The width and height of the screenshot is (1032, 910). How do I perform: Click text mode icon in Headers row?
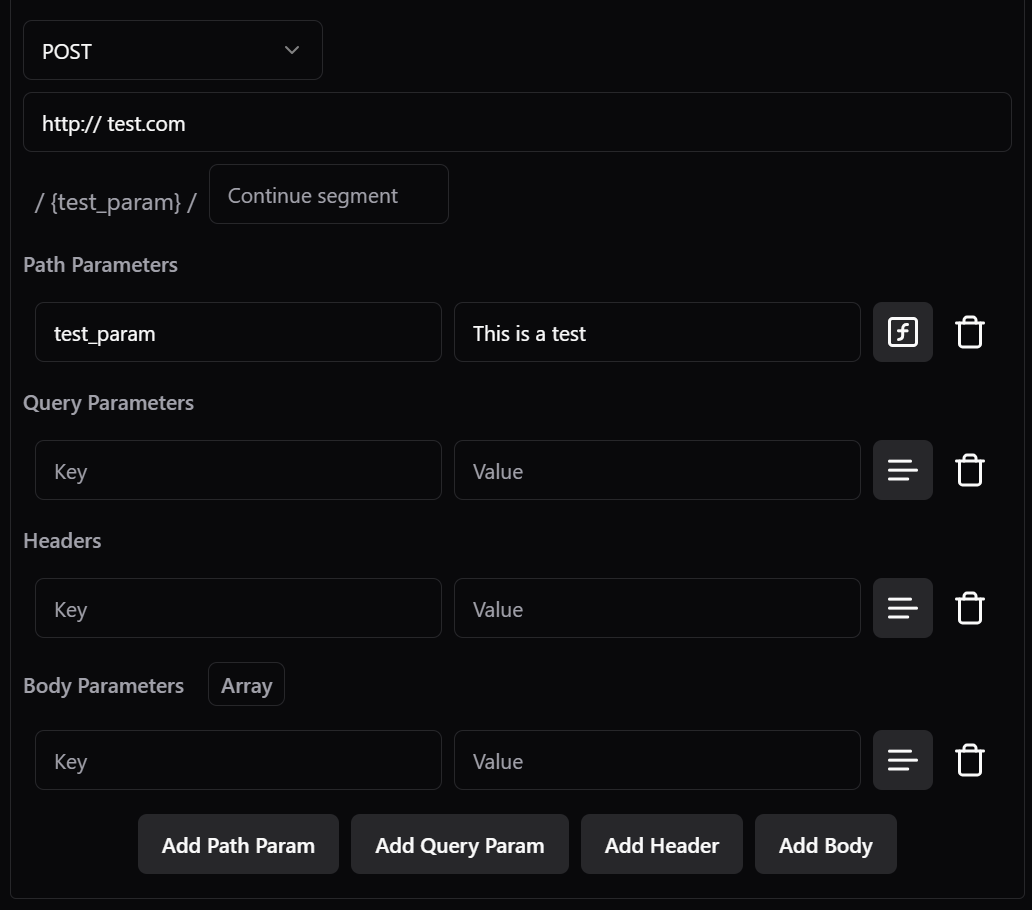(902, 608)
